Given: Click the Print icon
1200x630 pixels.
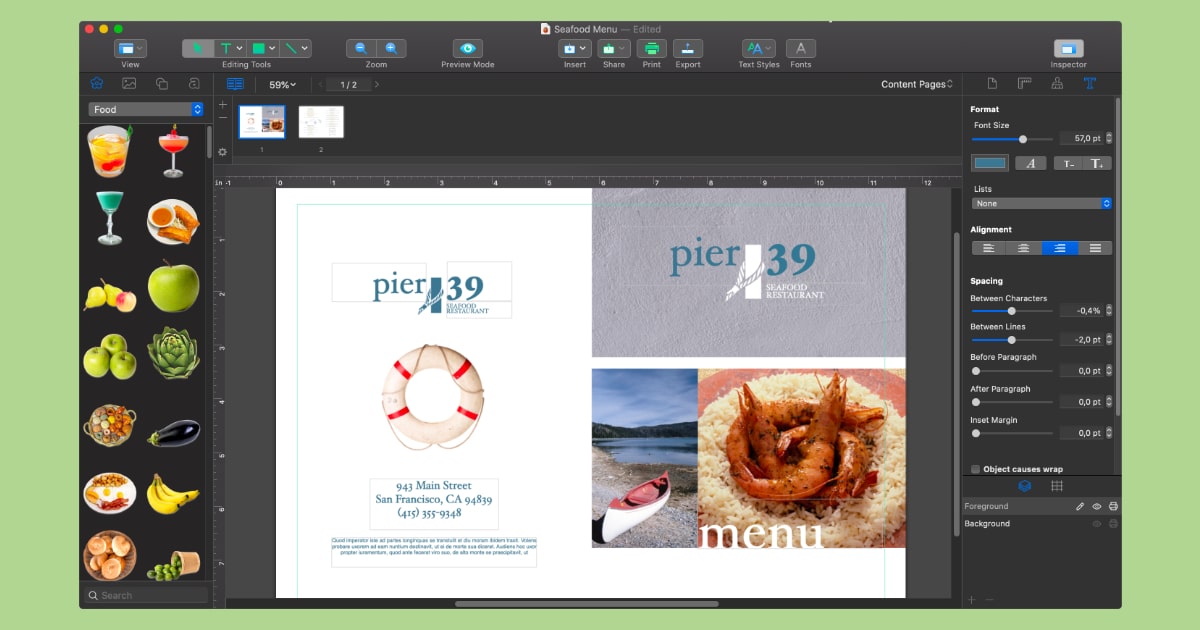Looking at the screenshot, I should pos(651,47).
